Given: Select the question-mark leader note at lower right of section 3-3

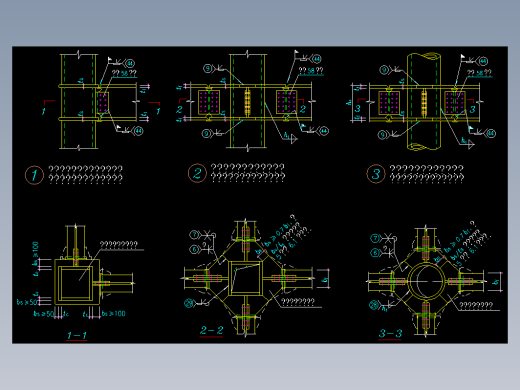Looking at the screenshot, I should point(476,305).
